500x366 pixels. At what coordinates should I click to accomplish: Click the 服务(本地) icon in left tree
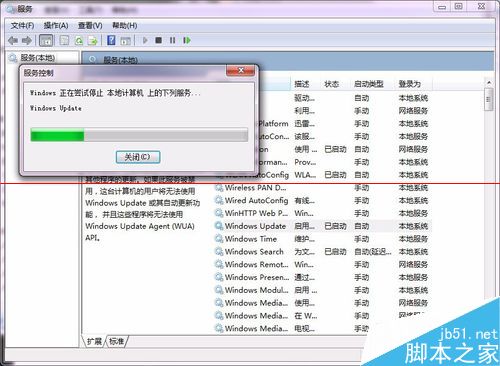pos(13,58)
